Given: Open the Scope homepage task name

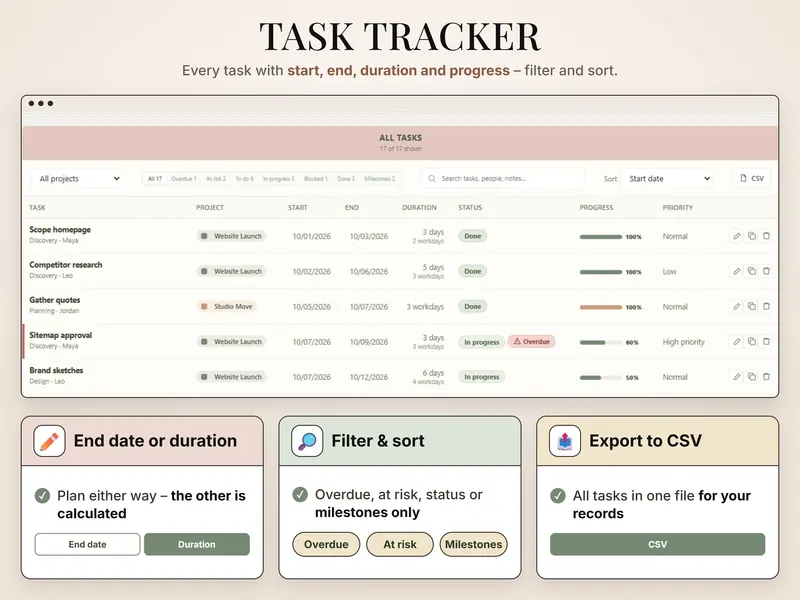Looking at the screenshot, I should click(60, 230).
